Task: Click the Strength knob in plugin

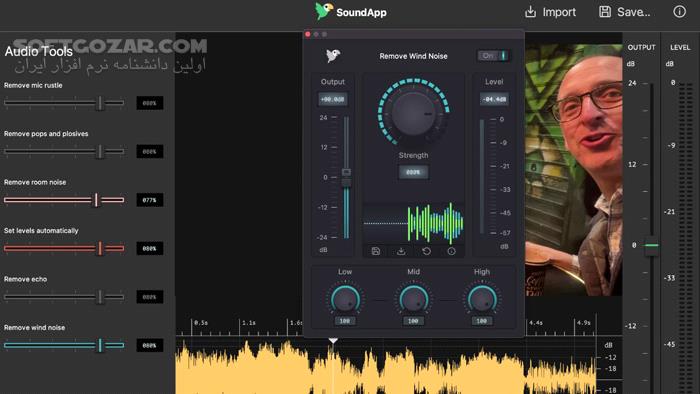Action: (x=413, y=113)
